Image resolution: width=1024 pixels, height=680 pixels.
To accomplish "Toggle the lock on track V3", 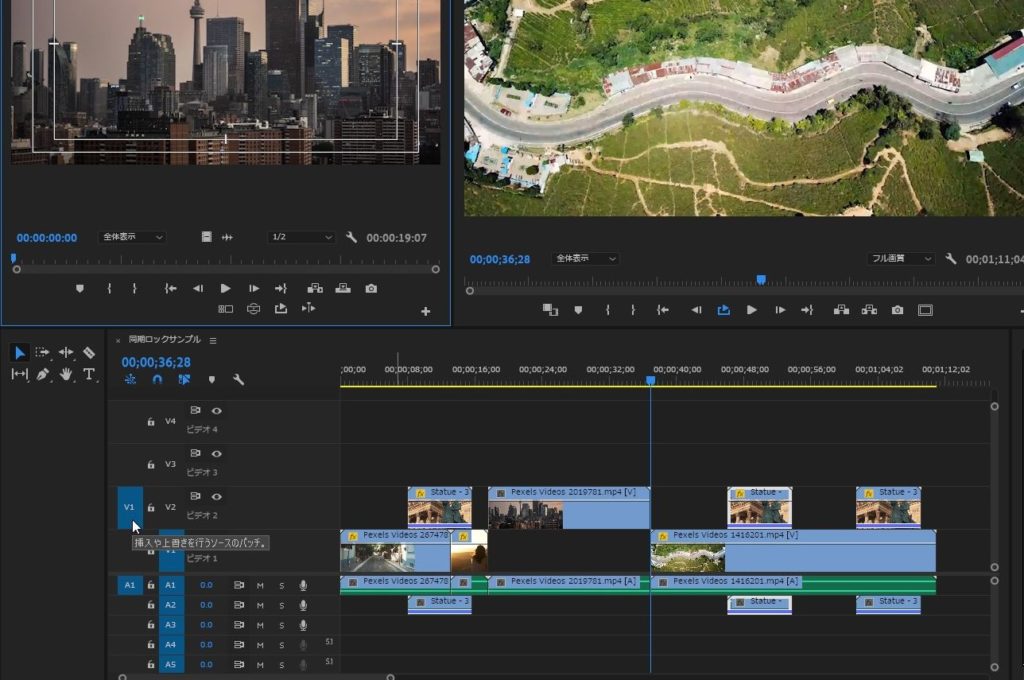I will click(x=151, y=465).
